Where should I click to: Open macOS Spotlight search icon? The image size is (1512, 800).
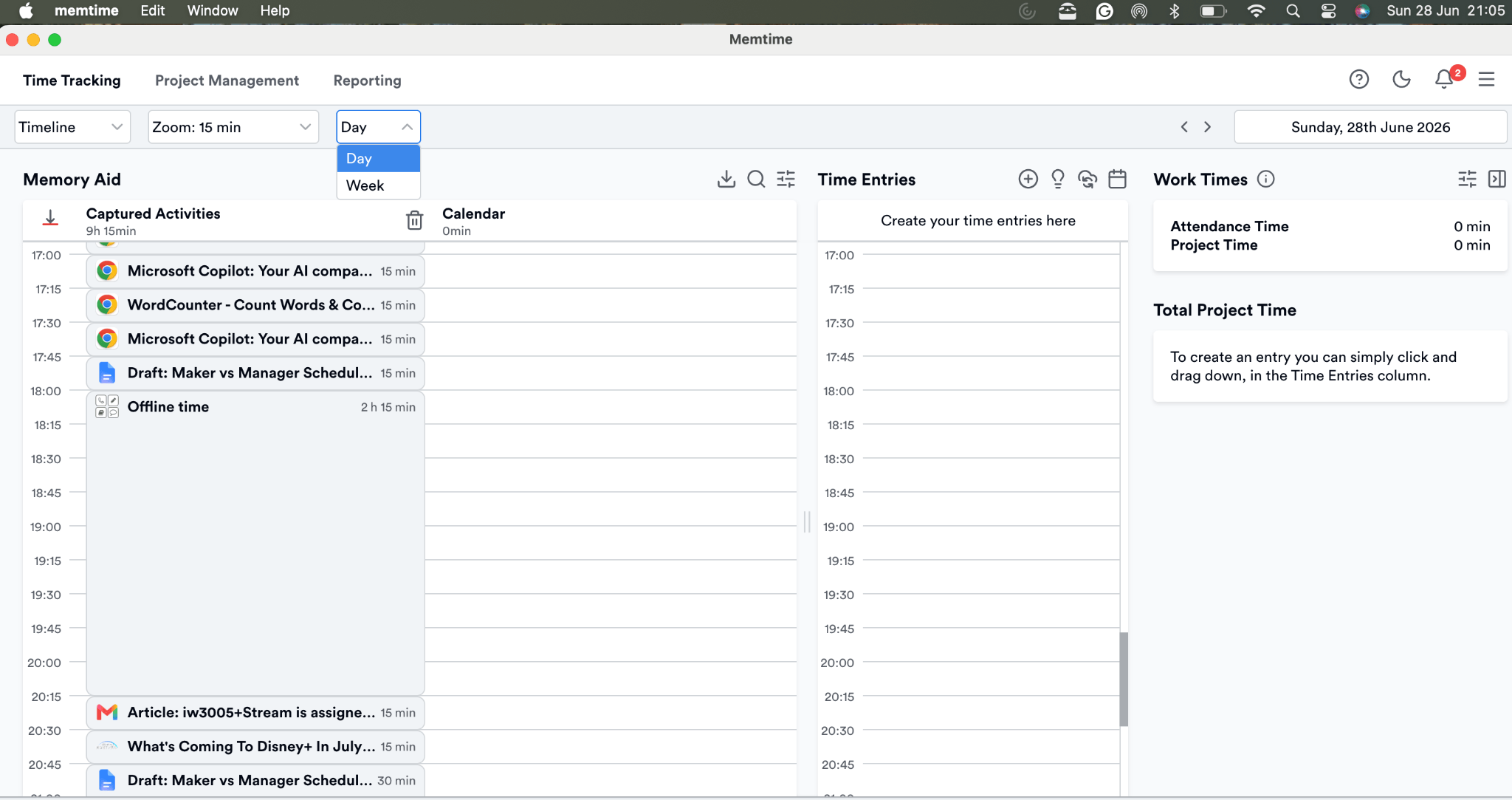point(1293,10)
